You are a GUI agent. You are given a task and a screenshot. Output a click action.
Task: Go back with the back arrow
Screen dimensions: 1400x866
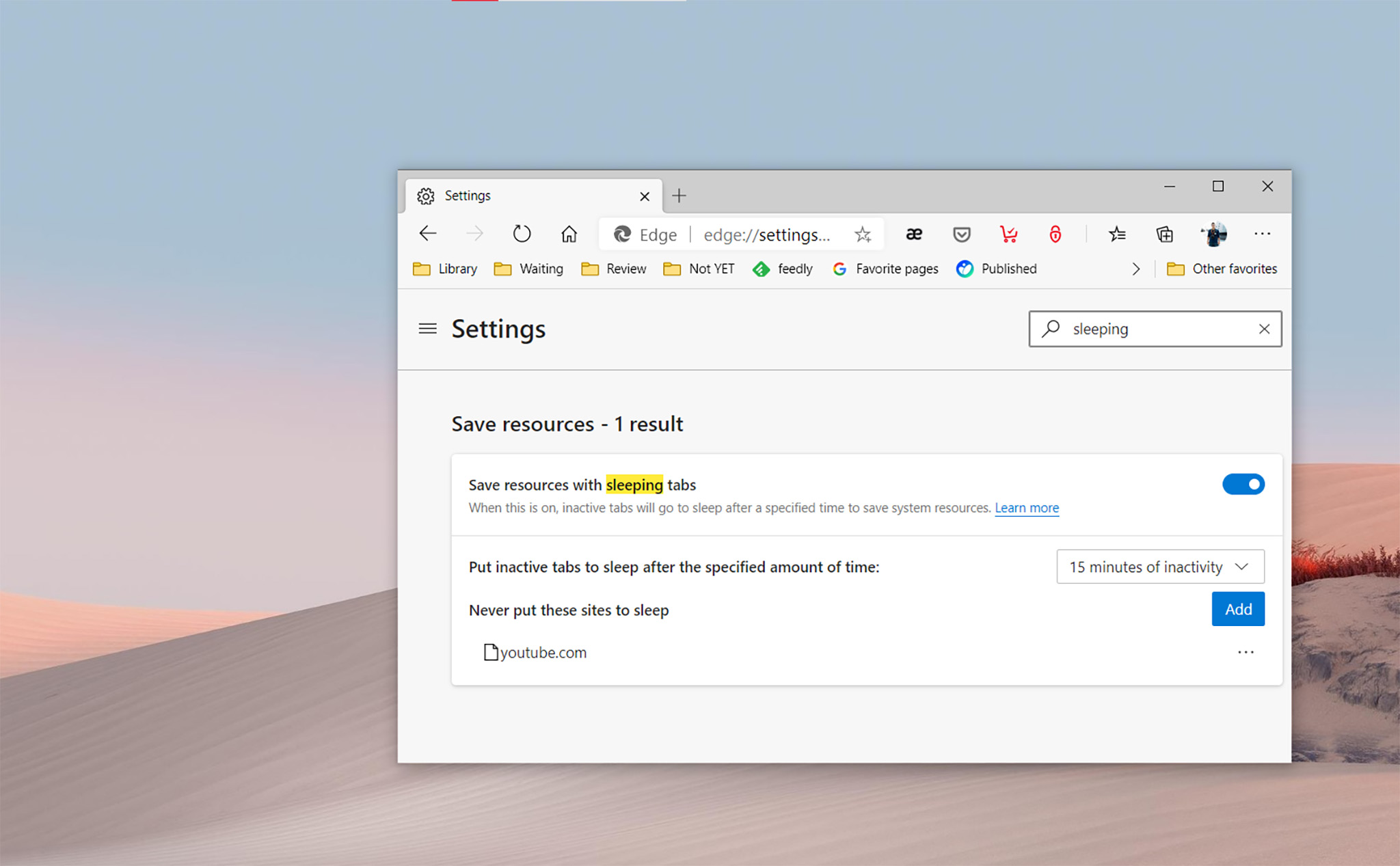428,234
